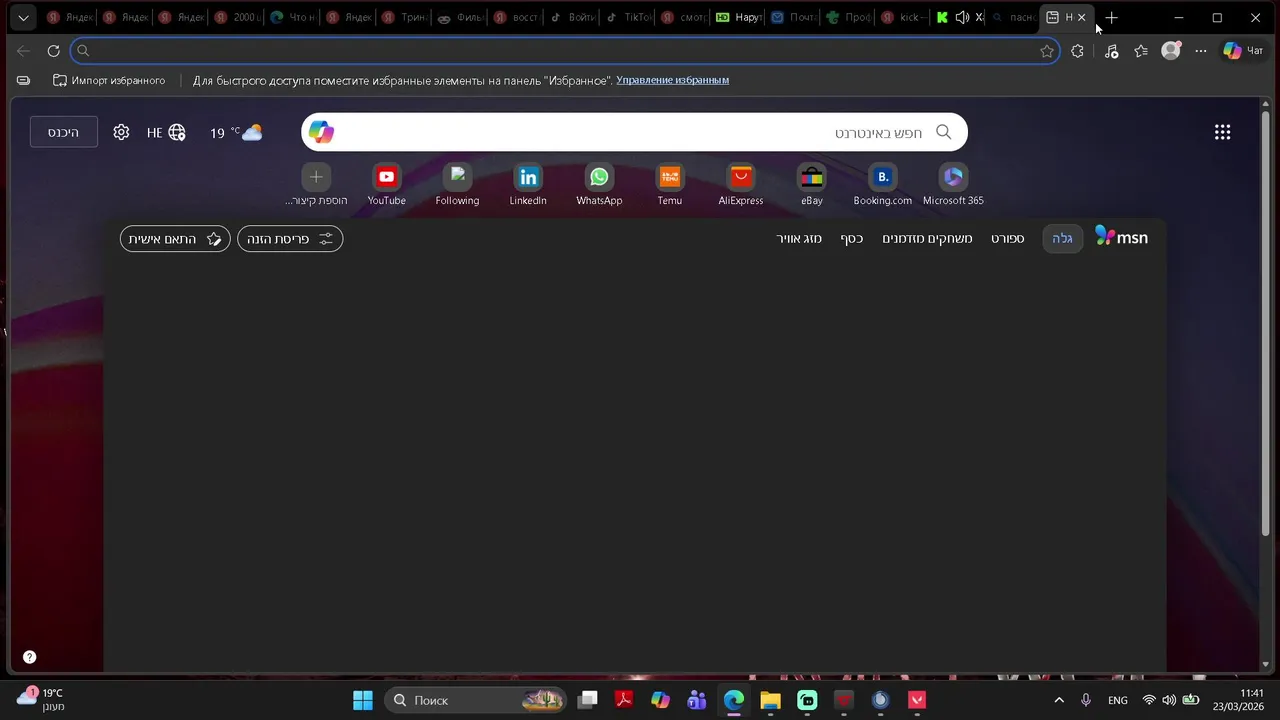Image resolution: width=1280 pixels, height=720 pixels.
Task: Open the Copilot Чат button
Action: point(1244,51)
